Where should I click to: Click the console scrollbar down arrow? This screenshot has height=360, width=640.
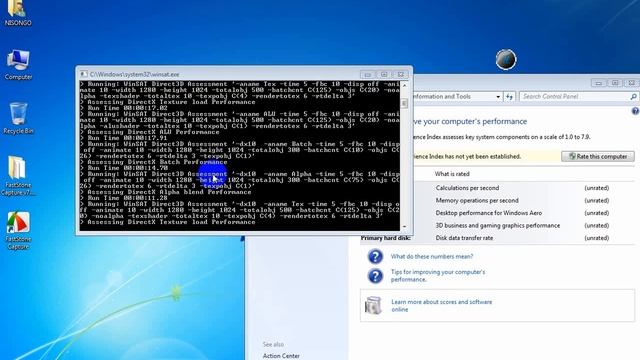click(x=404, y=227)
